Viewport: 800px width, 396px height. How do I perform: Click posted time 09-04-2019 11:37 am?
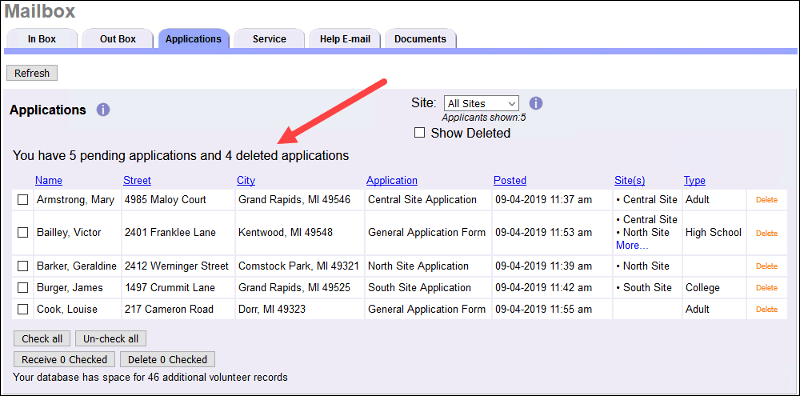(543, 200)
